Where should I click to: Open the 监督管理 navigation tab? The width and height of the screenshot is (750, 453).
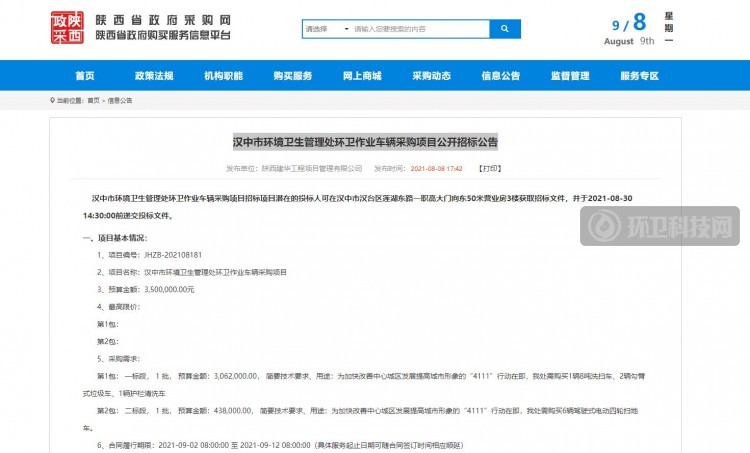pos(570,76)
